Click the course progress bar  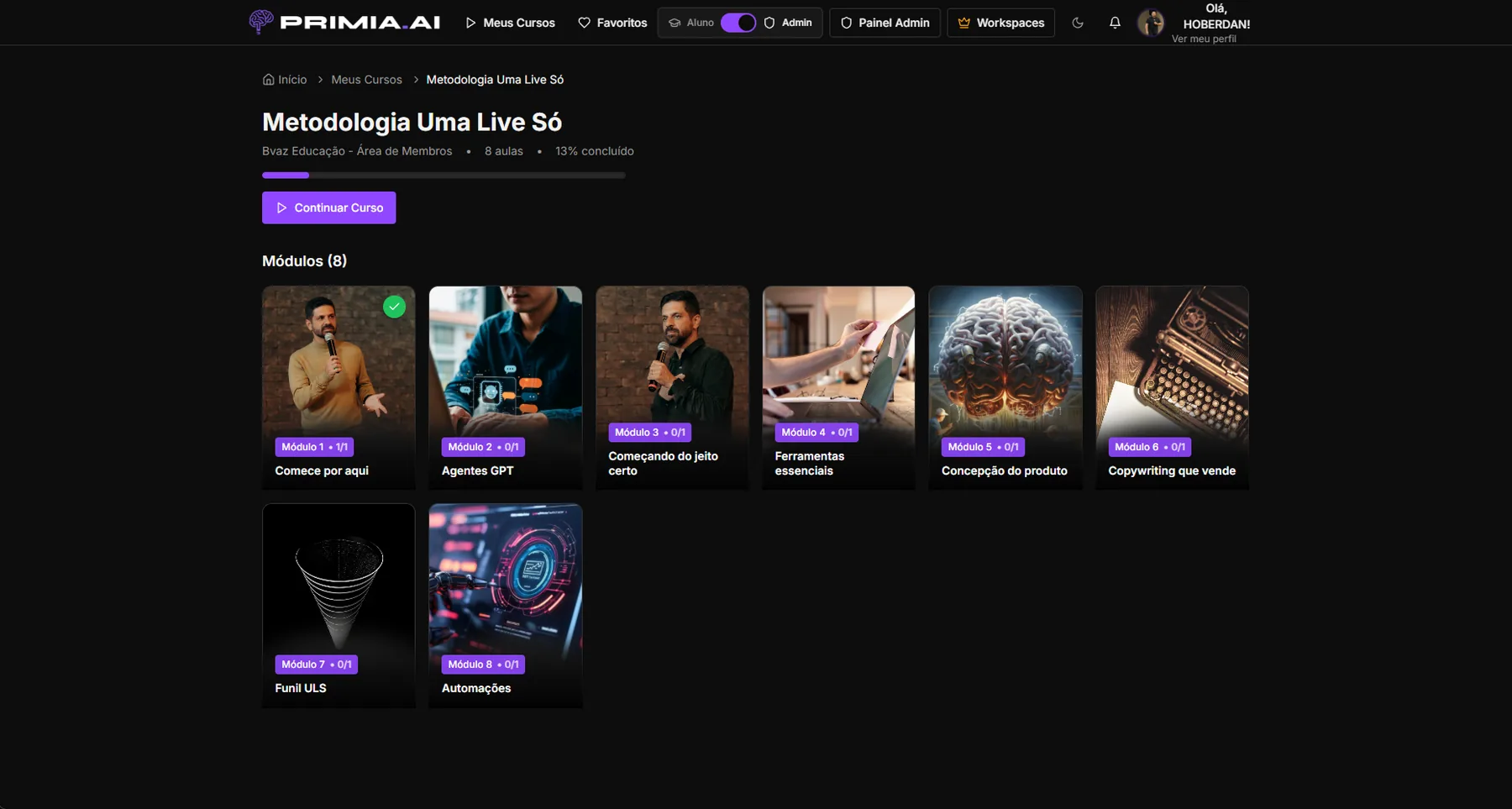(x=444, y=175)
